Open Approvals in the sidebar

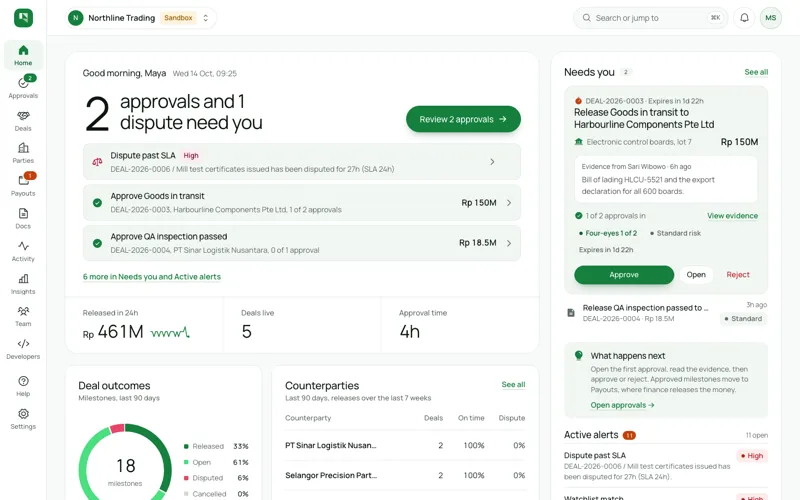tap(23, 87)
